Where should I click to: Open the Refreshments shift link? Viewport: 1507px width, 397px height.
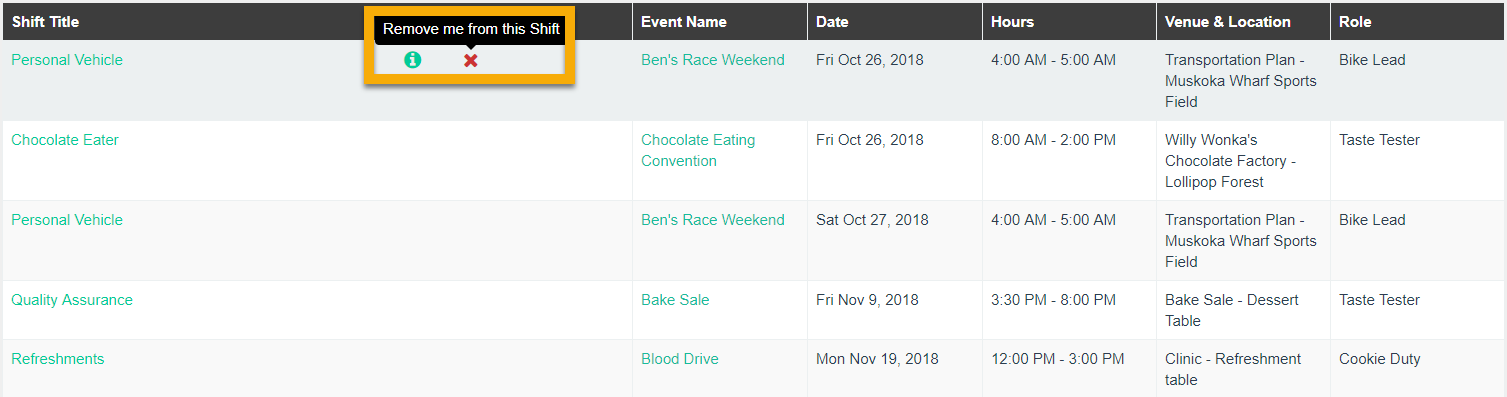point(58,359)
